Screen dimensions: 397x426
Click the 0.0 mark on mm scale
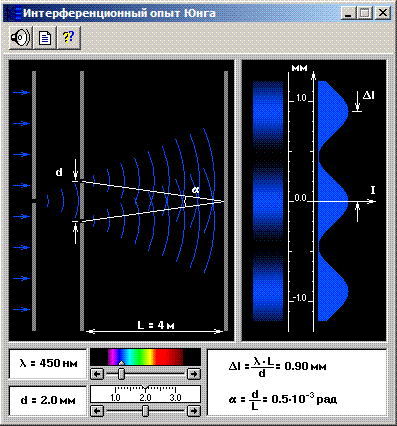(x=300, y=198)
